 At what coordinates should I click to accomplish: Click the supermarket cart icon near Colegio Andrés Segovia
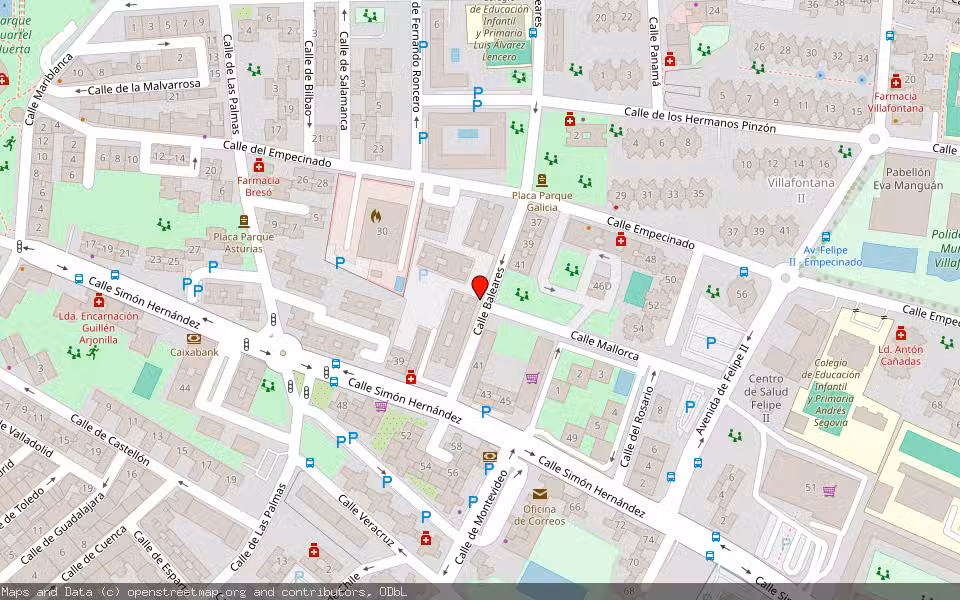coord(828,491)
